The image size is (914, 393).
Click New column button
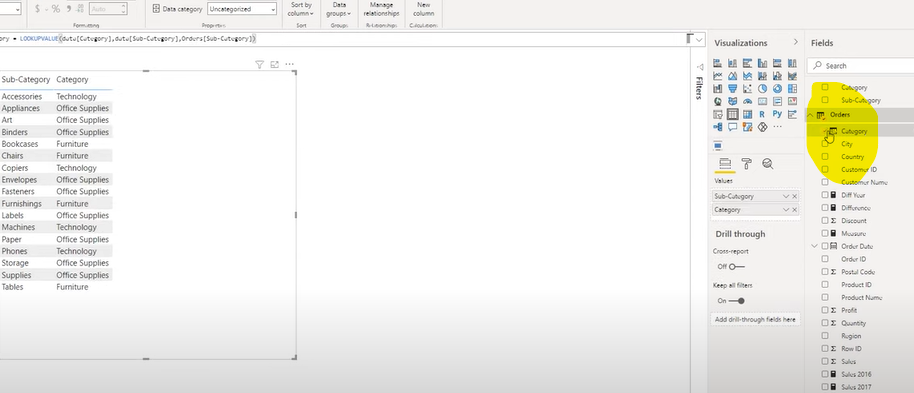[x=424, y=9]
